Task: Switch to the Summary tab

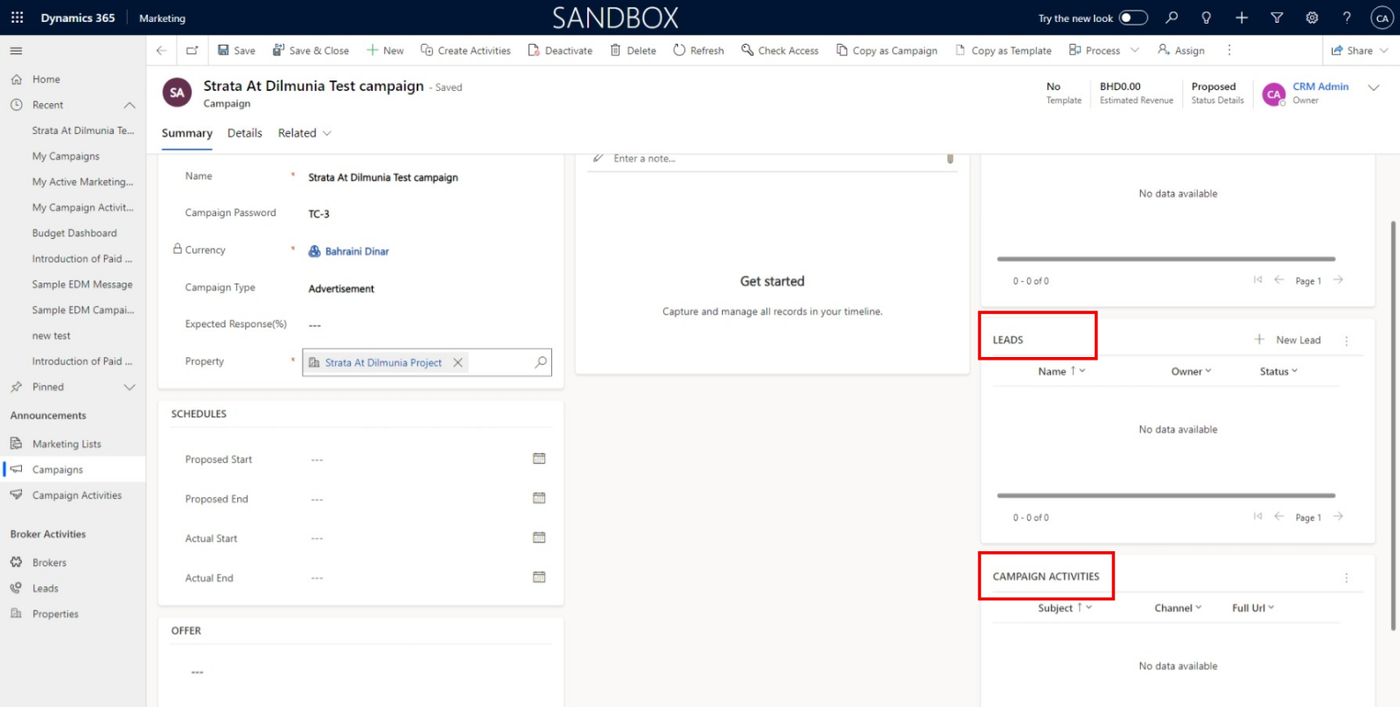Action: tap(187, 133)
